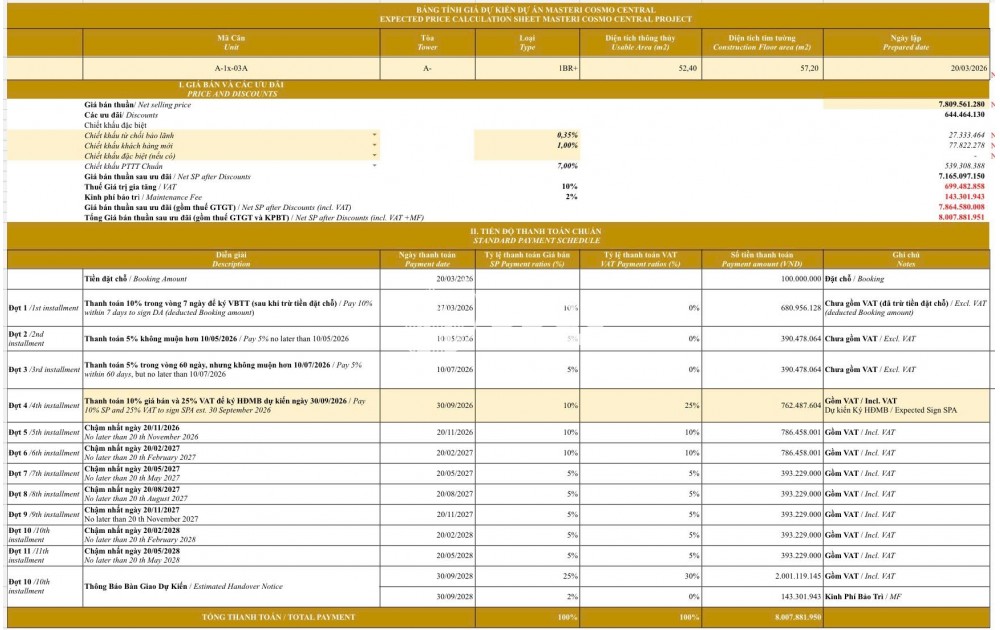Select handover amount 2.001.119.145
Image resolution: width=1000 pixels, height=630 pixels.
click(x=798, y=576)
